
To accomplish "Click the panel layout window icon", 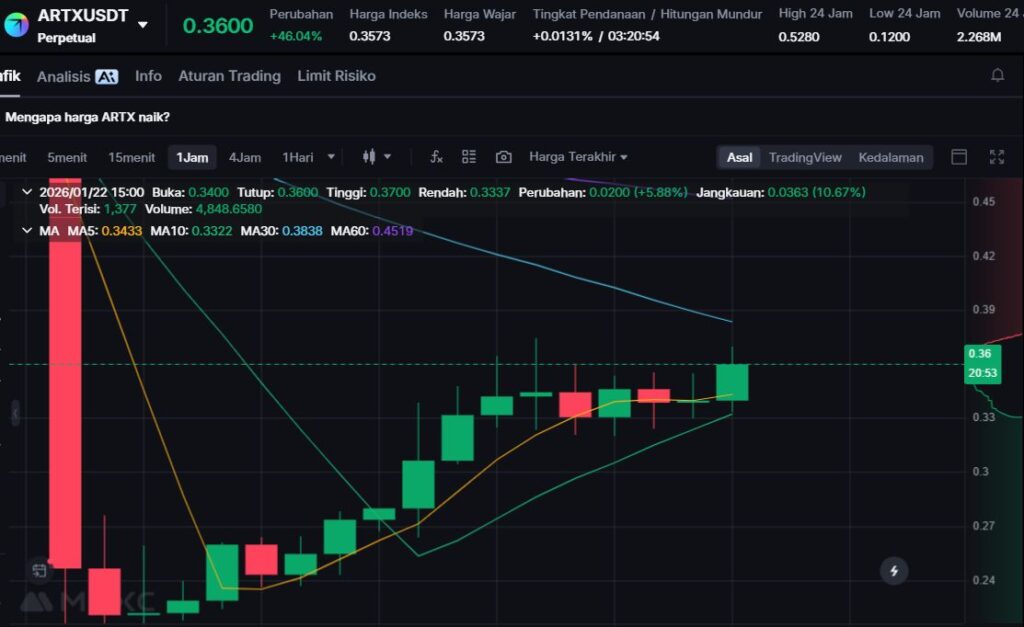I will (959, 157).
